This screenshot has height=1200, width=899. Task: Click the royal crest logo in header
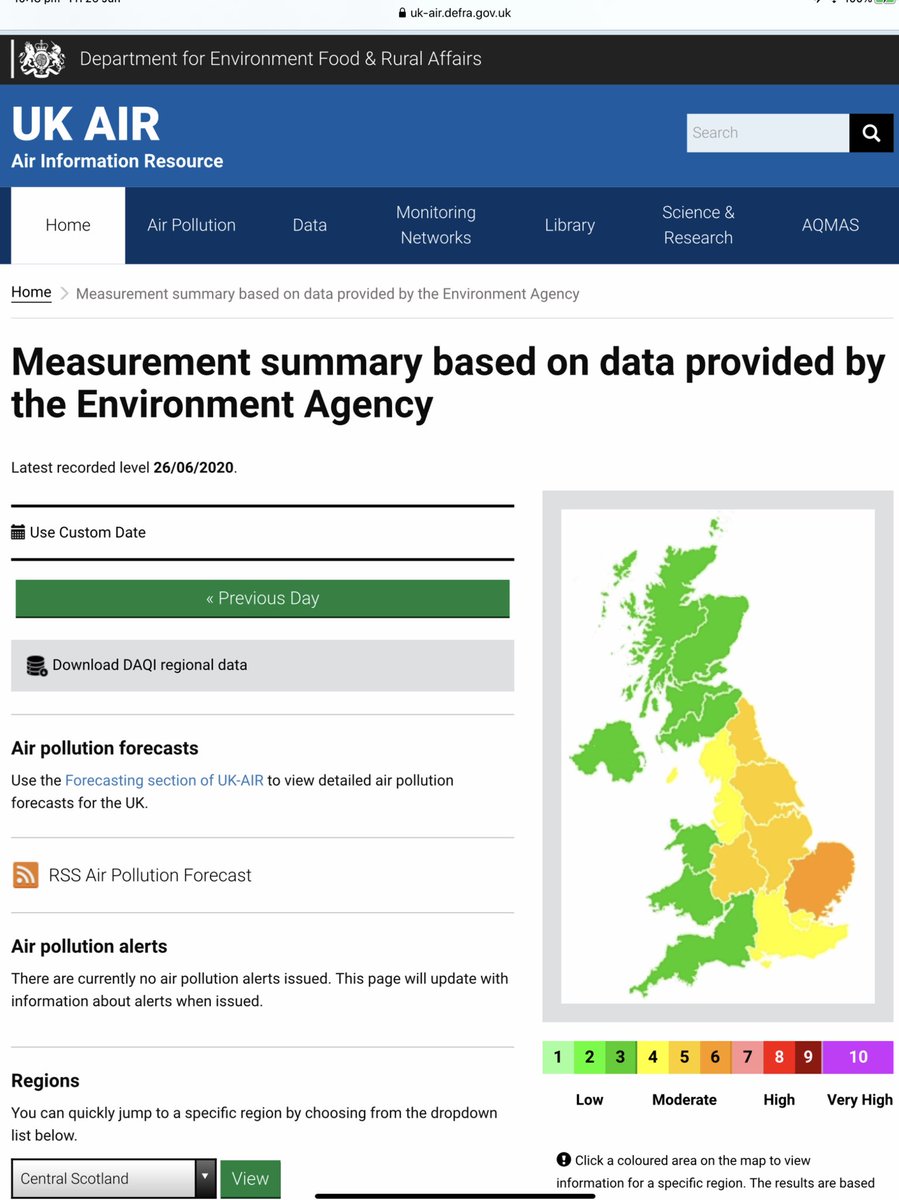pyautogui.click(x=42, y=59)
